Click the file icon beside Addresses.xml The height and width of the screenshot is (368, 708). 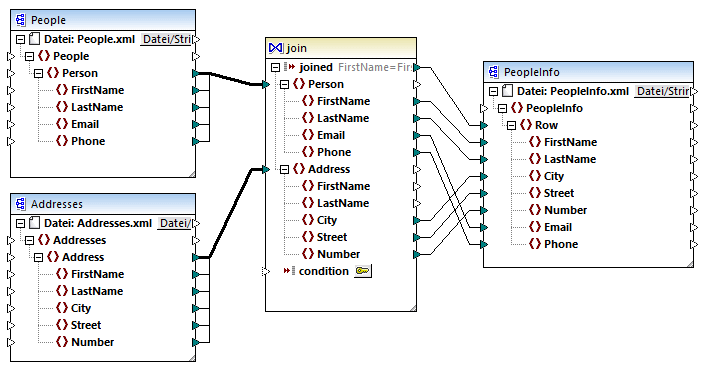(x=34, y=223)
